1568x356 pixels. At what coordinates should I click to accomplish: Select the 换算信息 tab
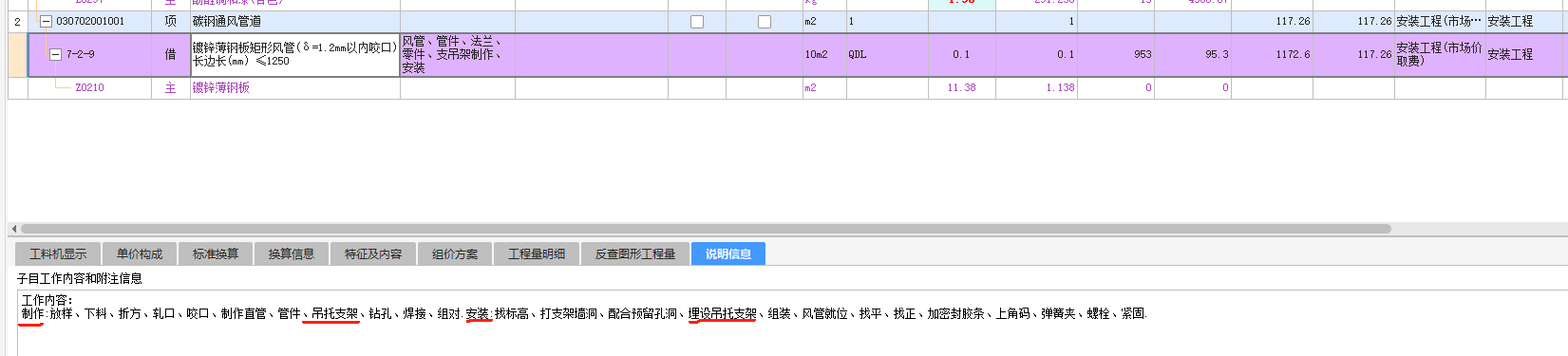(x=292, y=253)
